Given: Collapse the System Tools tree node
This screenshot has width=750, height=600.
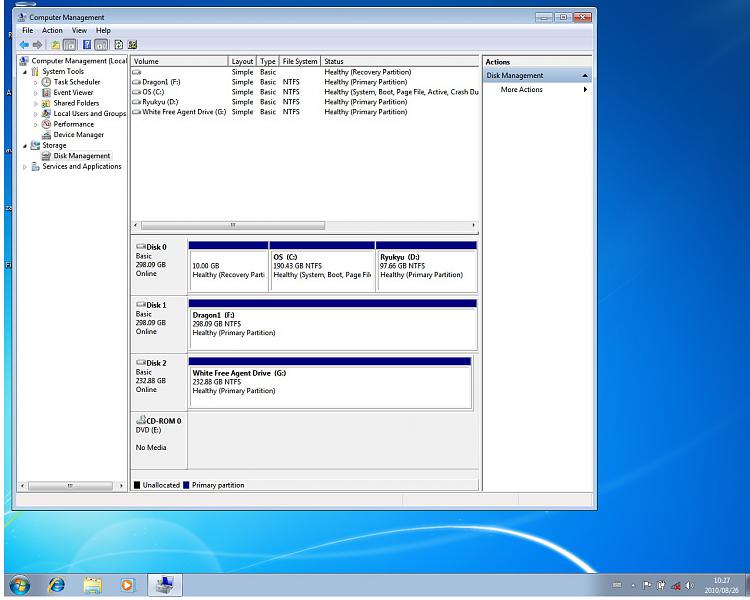Looking at the screenshot, I should (25, 72).
